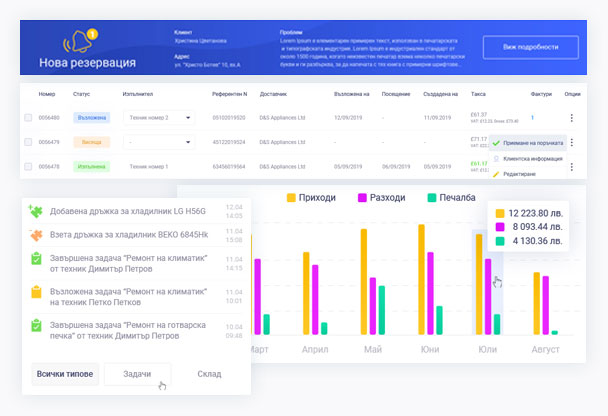
Task: Click yellow income bar for Април
Action: coord(306,293)
